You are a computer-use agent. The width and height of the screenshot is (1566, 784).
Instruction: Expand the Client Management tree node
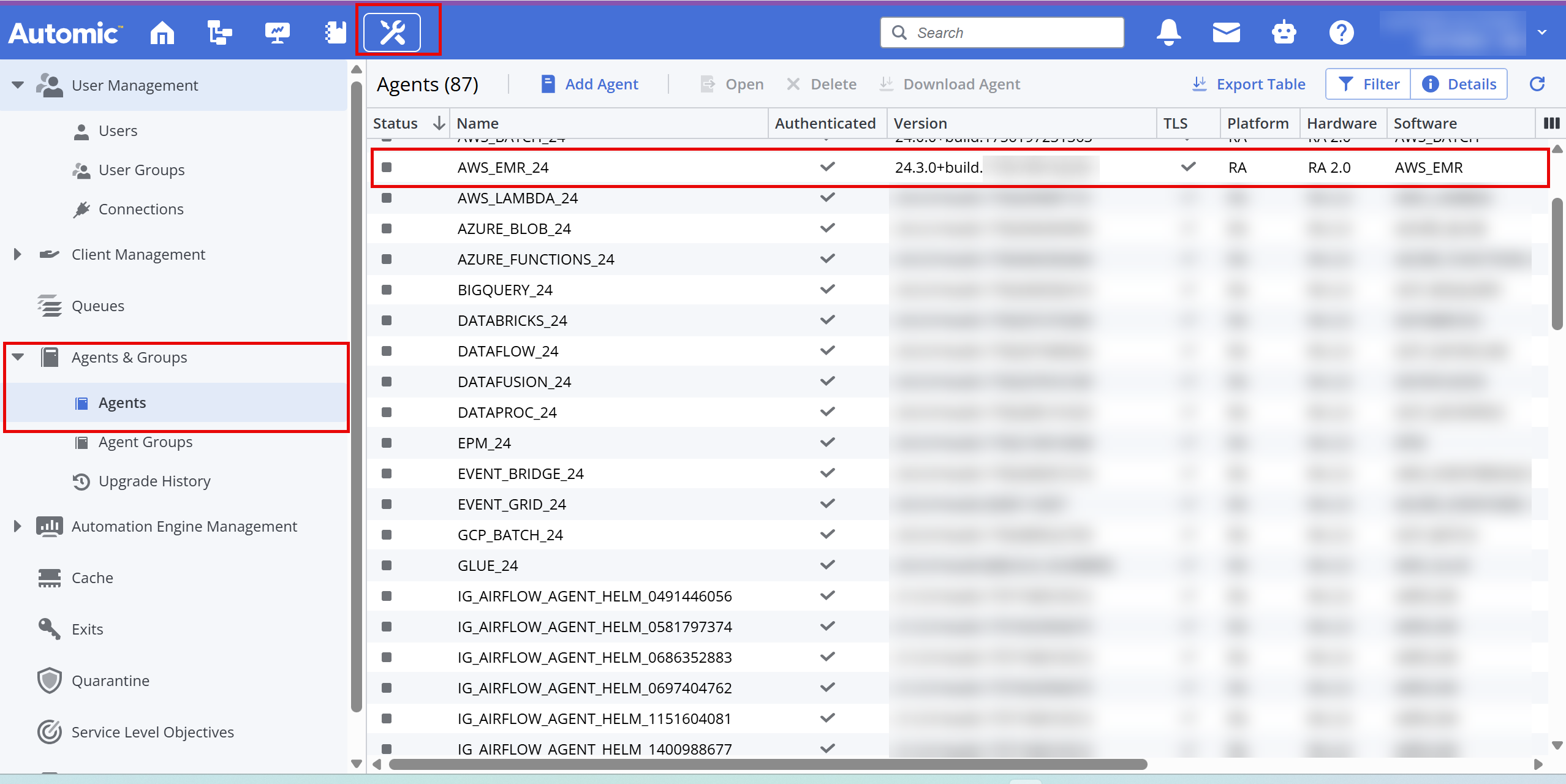18,254
